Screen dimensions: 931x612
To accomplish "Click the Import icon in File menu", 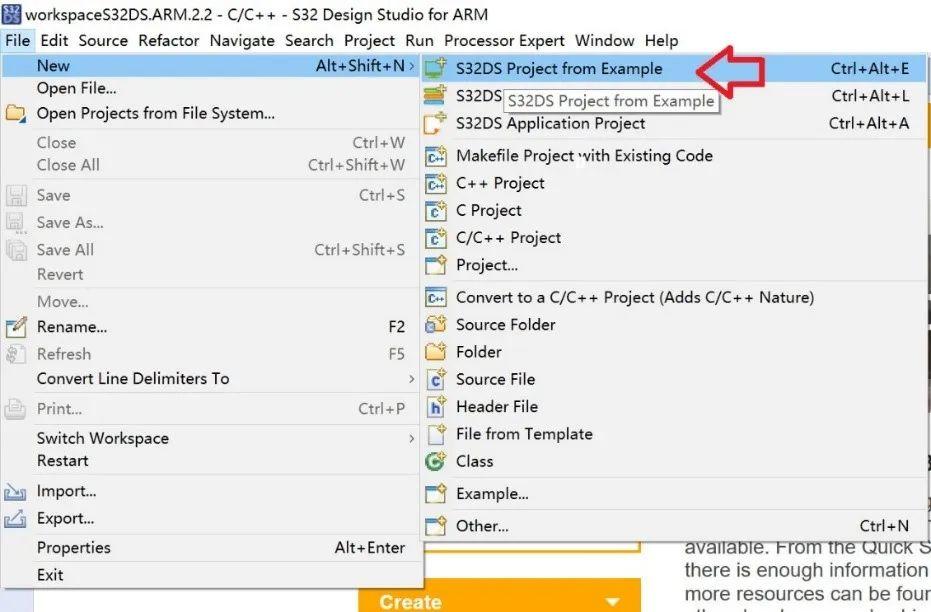I will click(x=16, y=492).
